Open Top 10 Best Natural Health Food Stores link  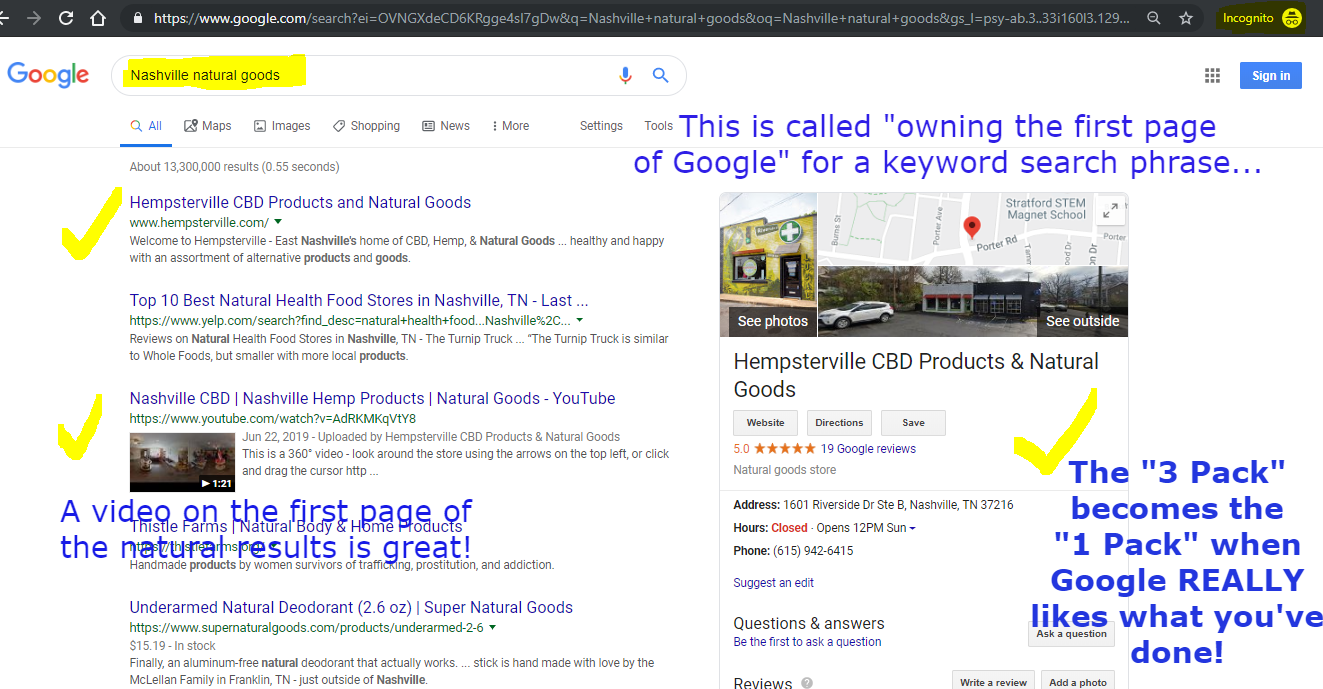point(359,301)
